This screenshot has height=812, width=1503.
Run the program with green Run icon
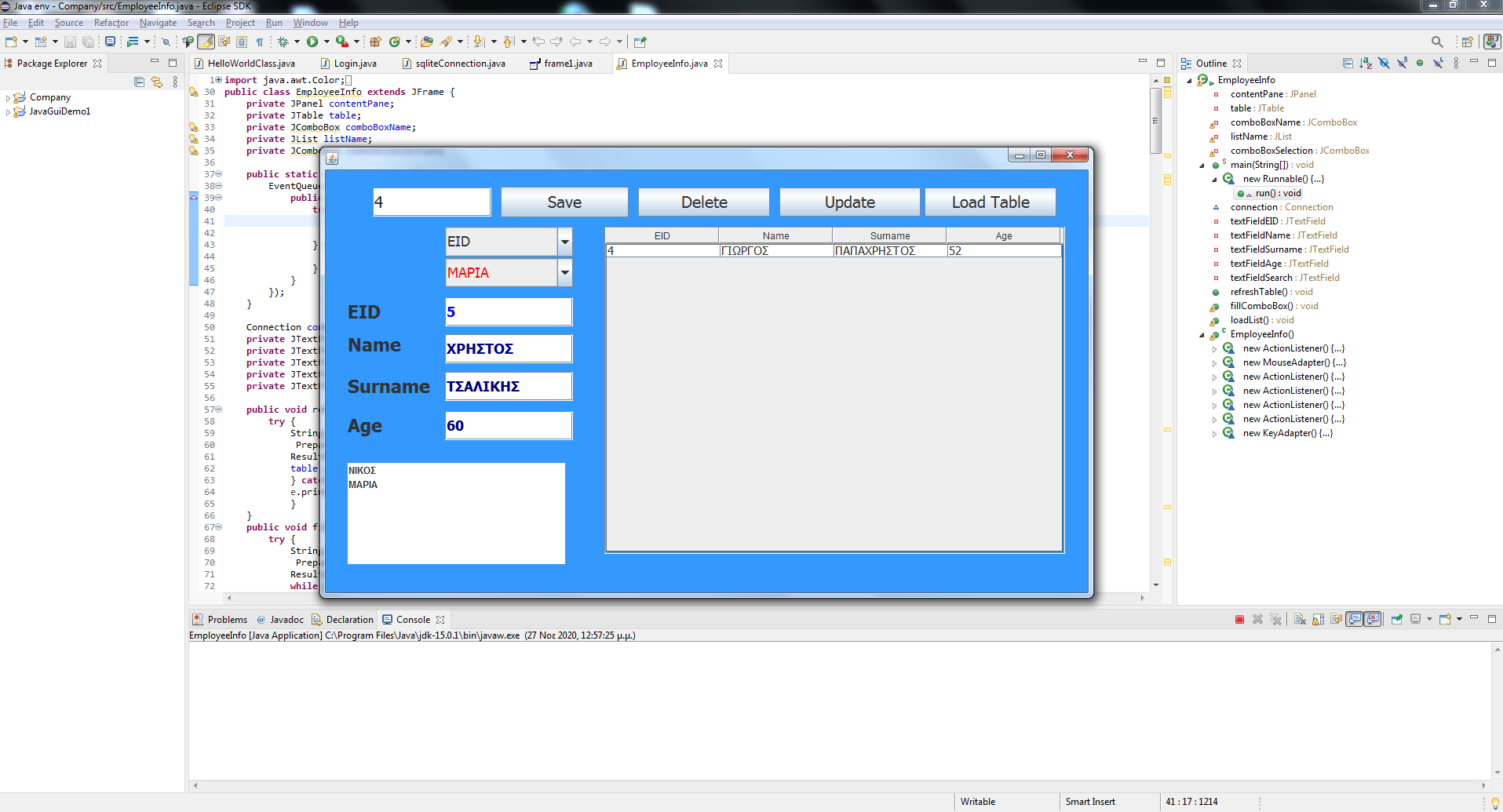tap(312, 42)
